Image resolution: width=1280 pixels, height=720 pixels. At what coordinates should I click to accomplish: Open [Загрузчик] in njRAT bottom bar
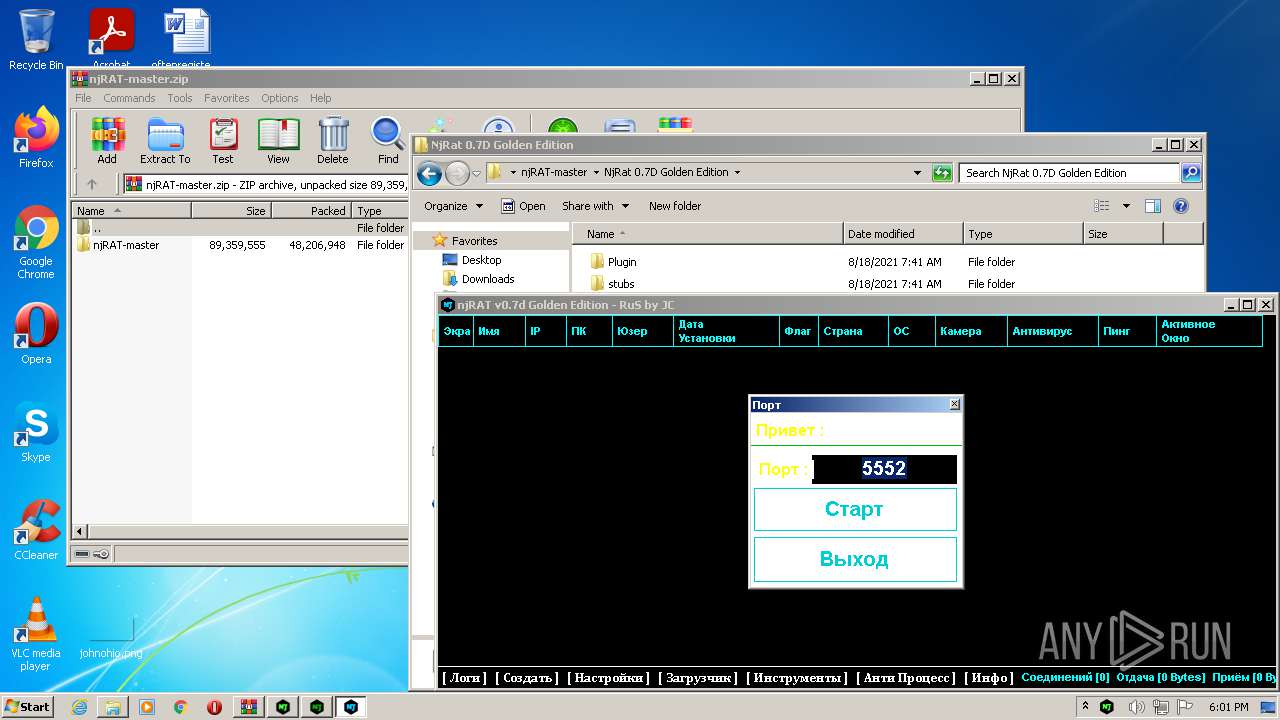click(x=698, y=678)
